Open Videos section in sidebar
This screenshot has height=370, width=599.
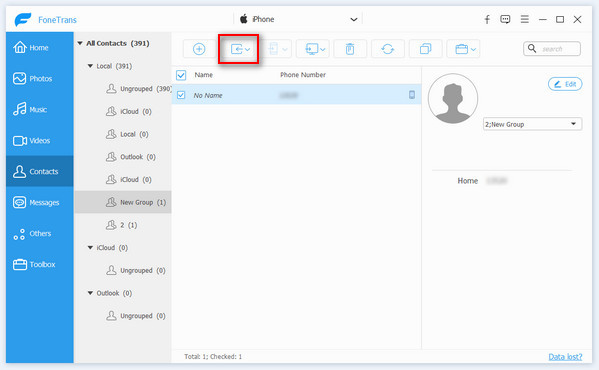click(39, 141)
